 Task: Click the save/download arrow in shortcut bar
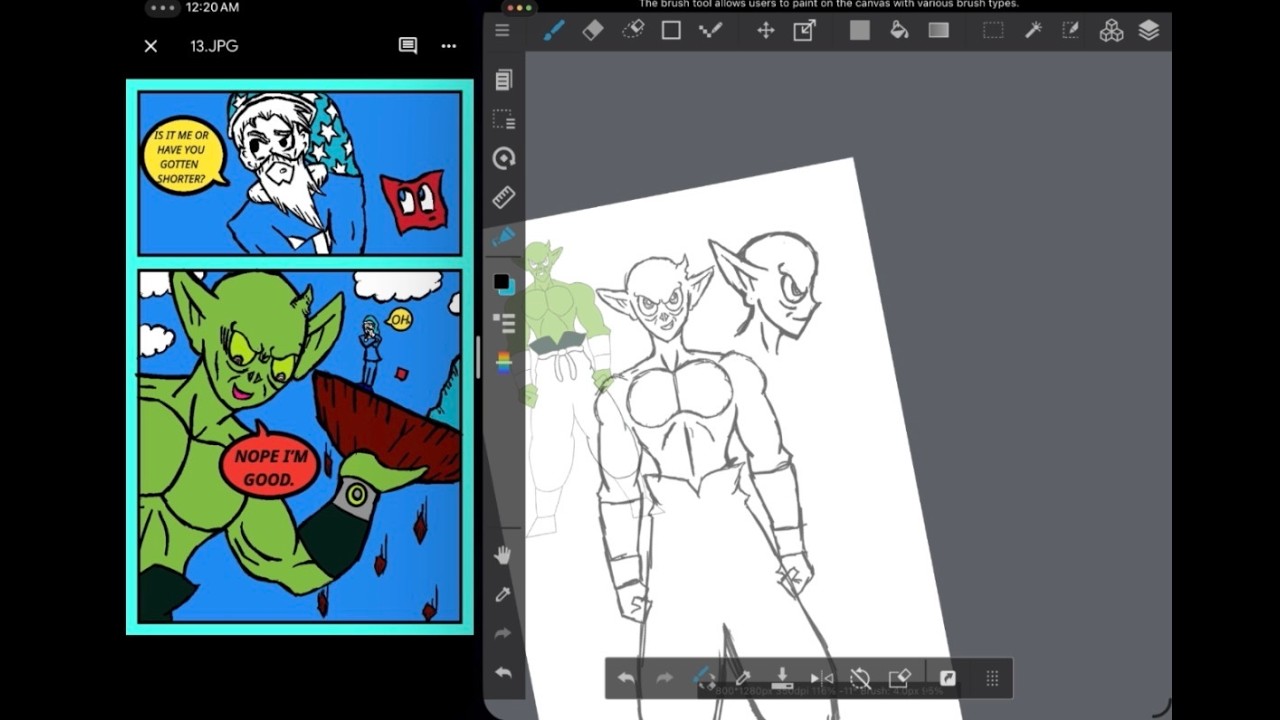782,678
